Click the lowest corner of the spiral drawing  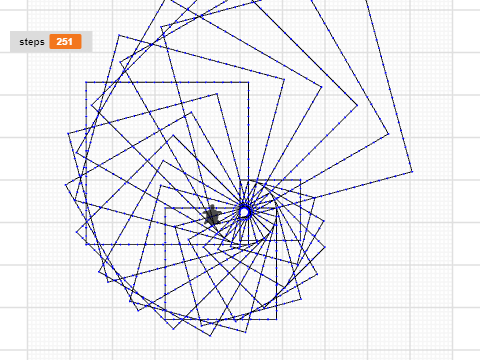point(210,336)
